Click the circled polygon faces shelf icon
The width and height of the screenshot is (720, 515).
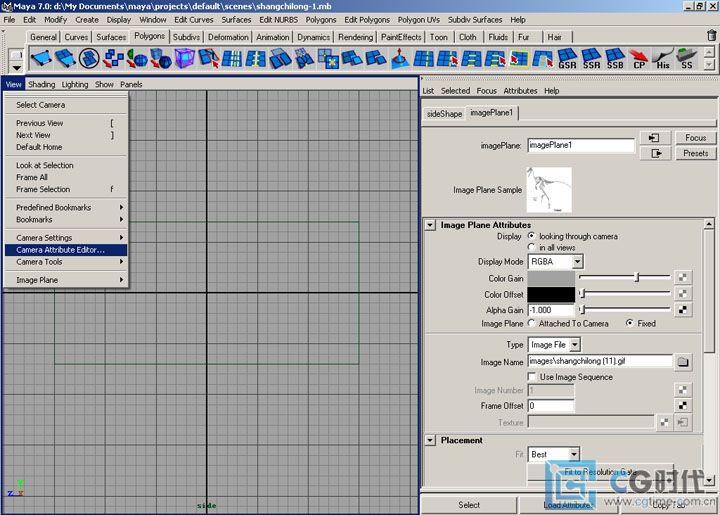(x=89, y=59)
